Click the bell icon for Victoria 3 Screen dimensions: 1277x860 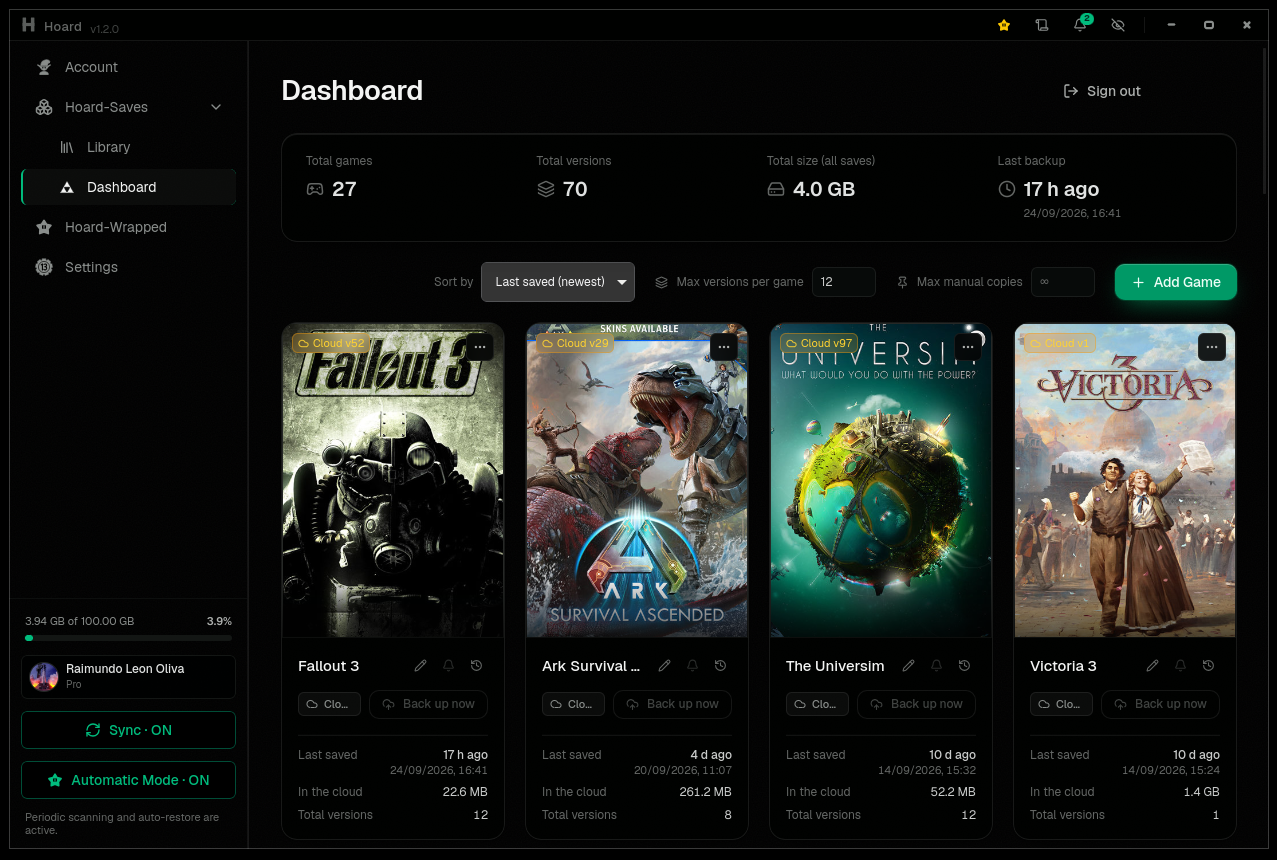(1180, 666)
